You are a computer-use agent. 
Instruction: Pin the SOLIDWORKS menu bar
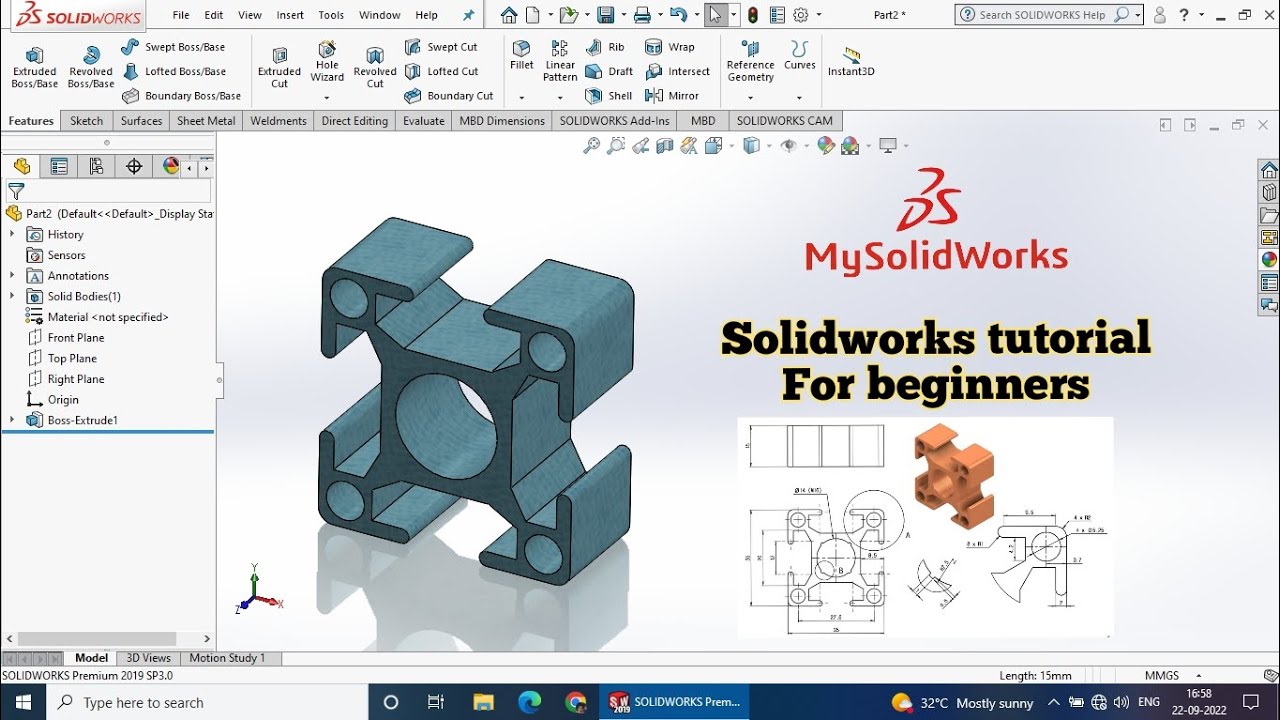point(468,15)
